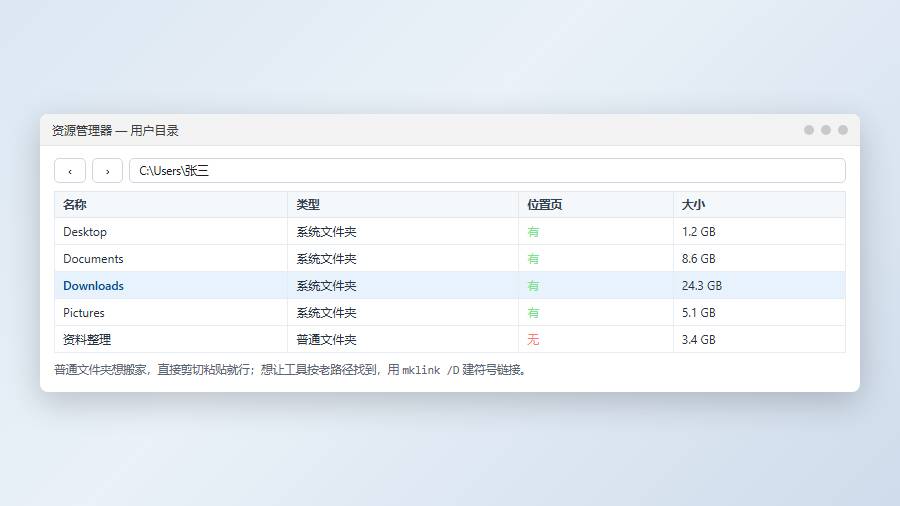Screen dimensions: 900x506
Task: Click the first gray window control dot
Action: [809, 130]
